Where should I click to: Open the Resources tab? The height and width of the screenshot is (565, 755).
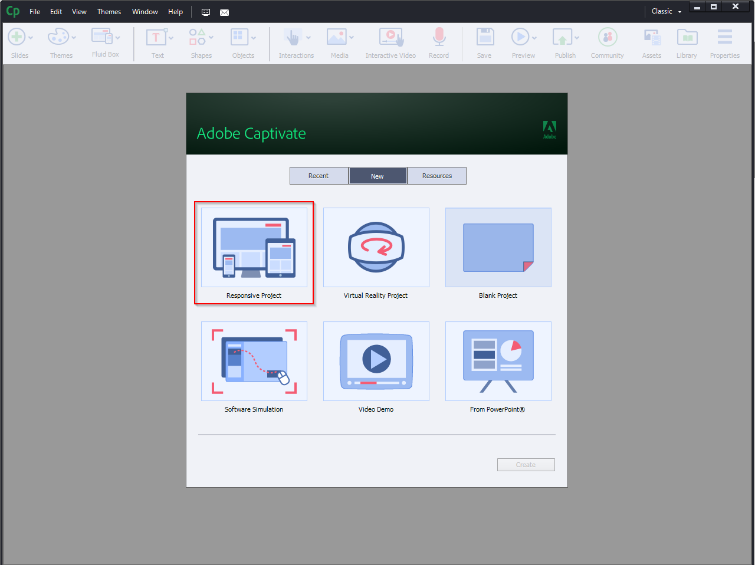point(437,176)
